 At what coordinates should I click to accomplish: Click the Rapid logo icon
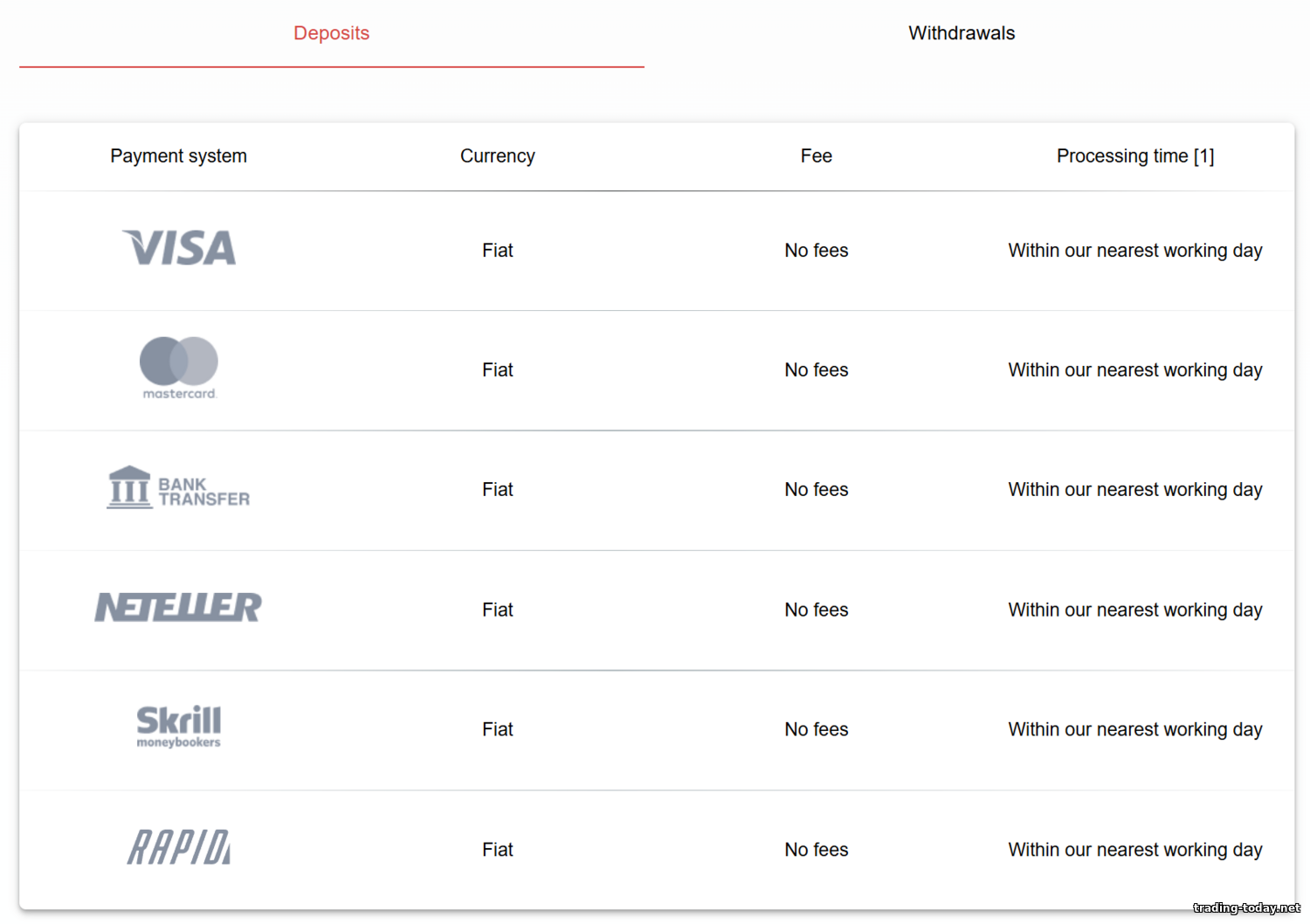click(x=179, y=847)
